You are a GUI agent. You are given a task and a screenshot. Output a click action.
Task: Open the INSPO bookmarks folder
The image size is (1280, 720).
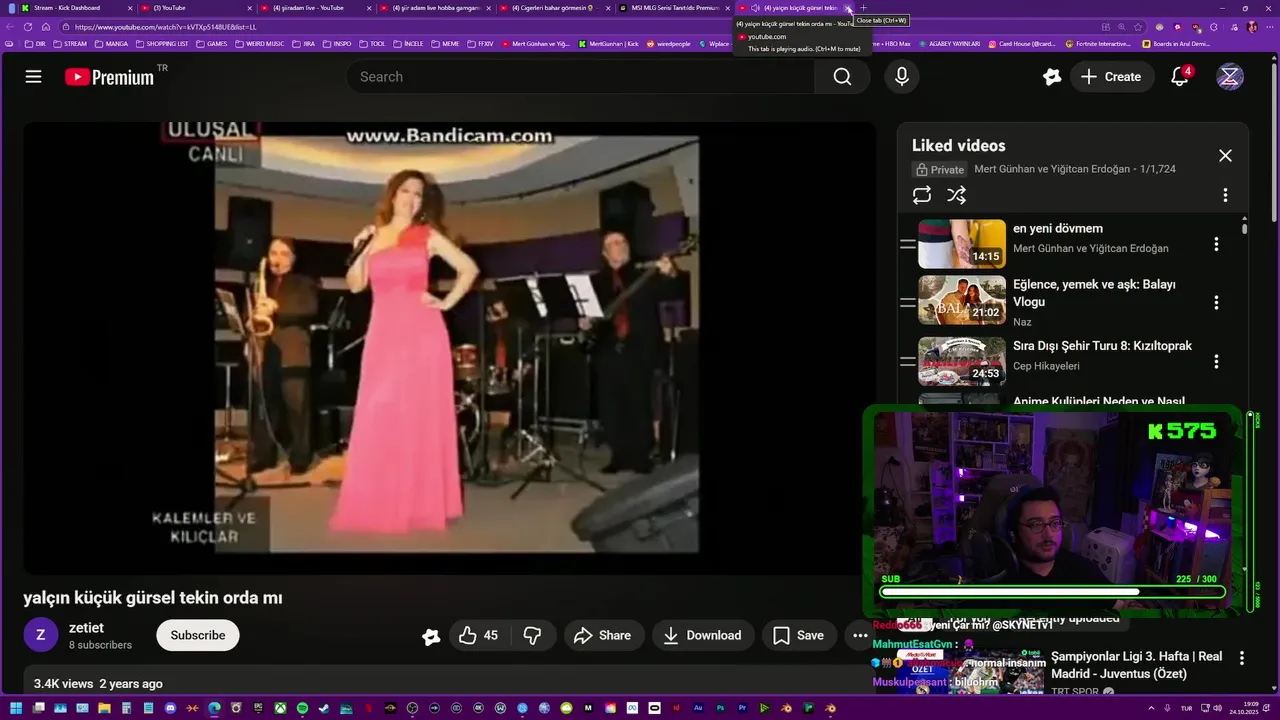coord(337,44)
